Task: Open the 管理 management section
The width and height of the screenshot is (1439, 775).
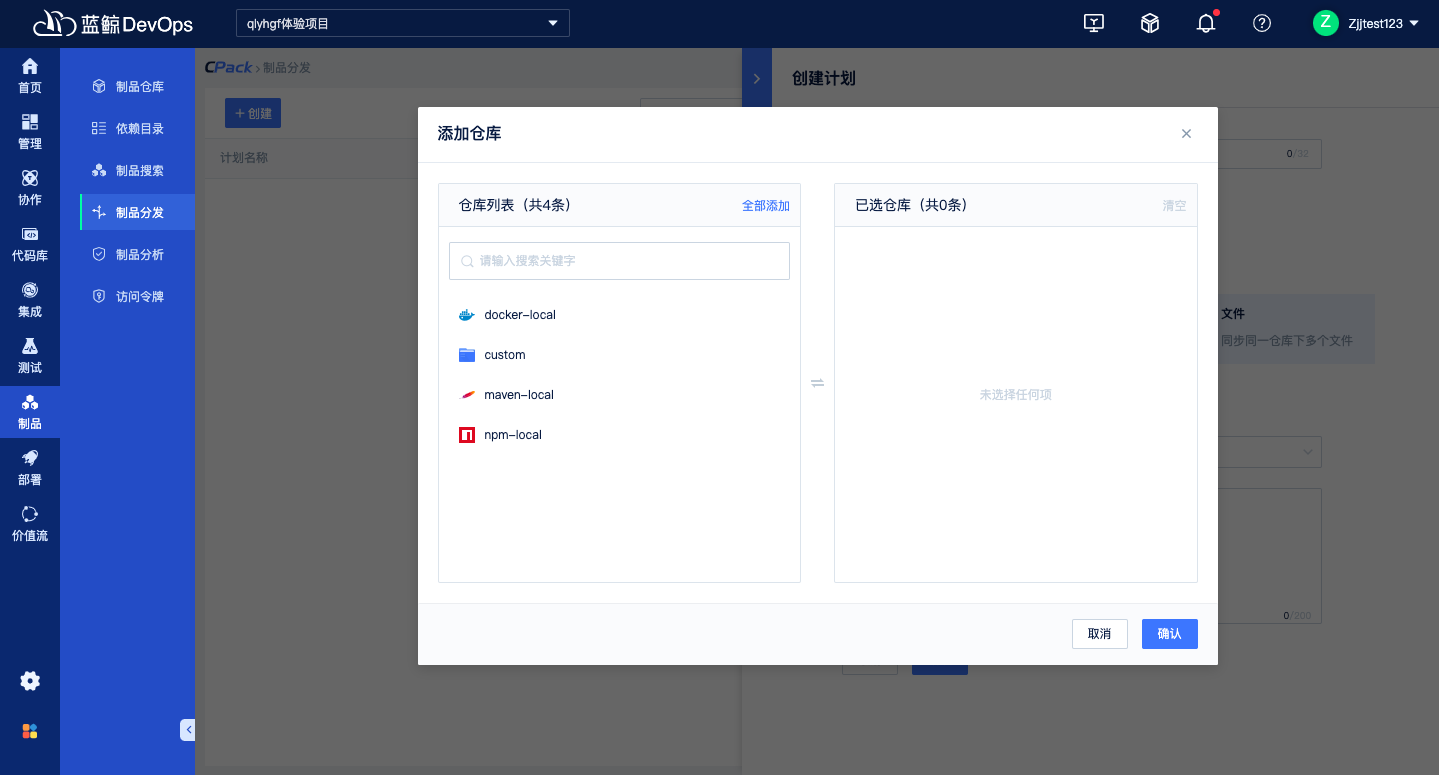Action: tap(30, 132)
